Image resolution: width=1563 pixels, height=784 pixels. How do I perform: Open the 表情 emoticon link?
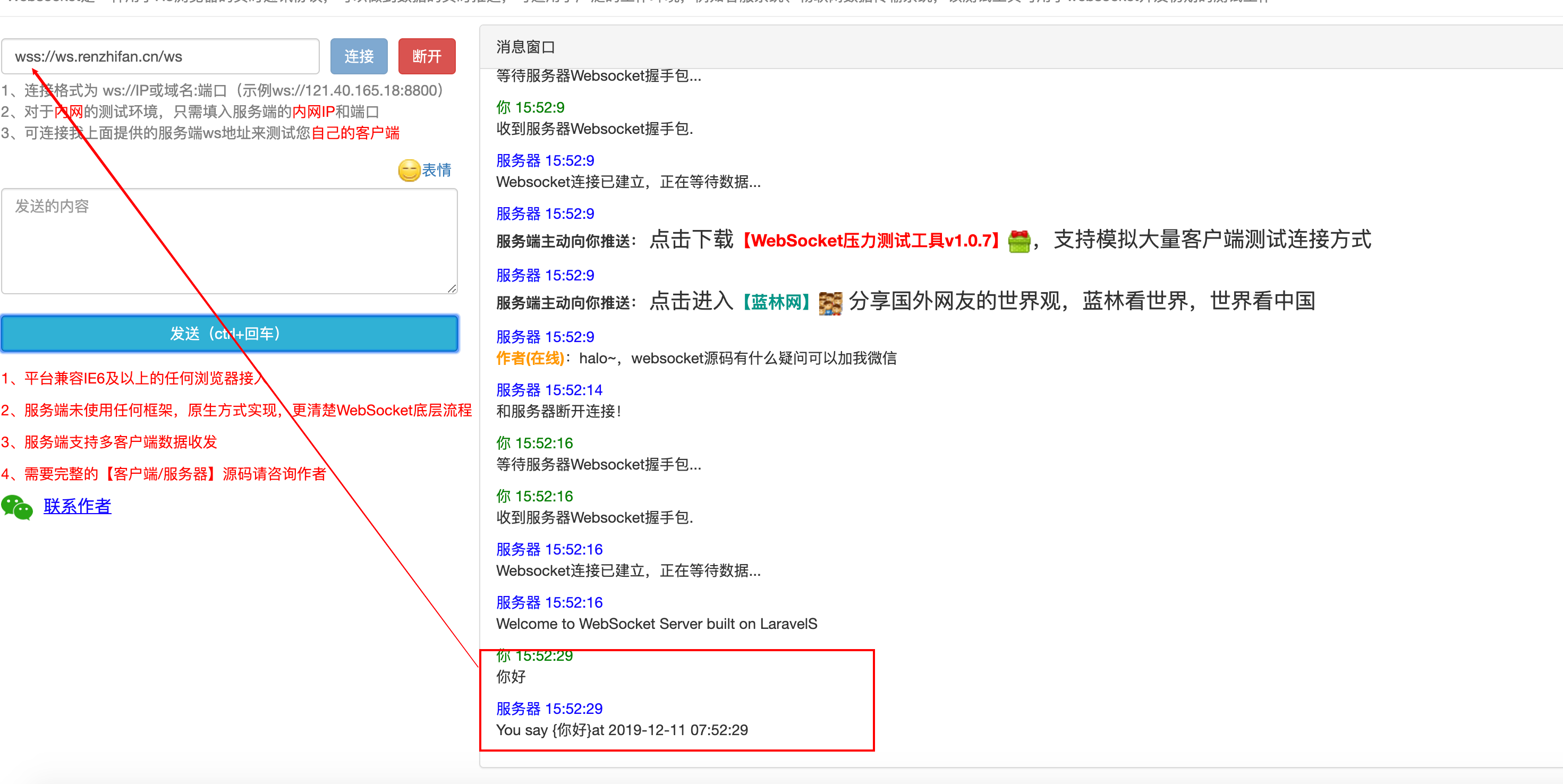(436, 171)
